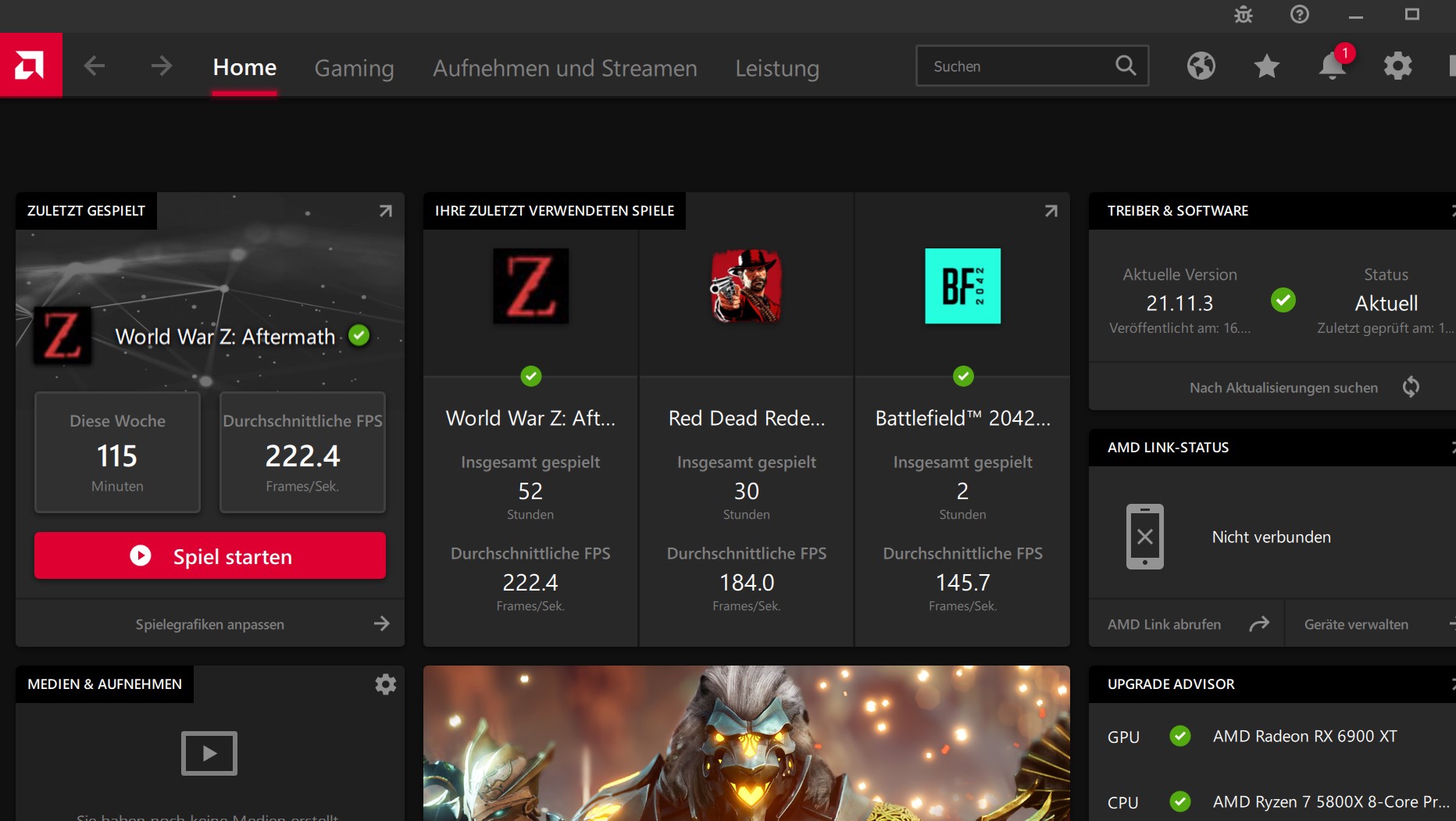The width and height of the screenshot is (1456, 821).
Task: Switch to the Gaming tab
Action: 354,68
